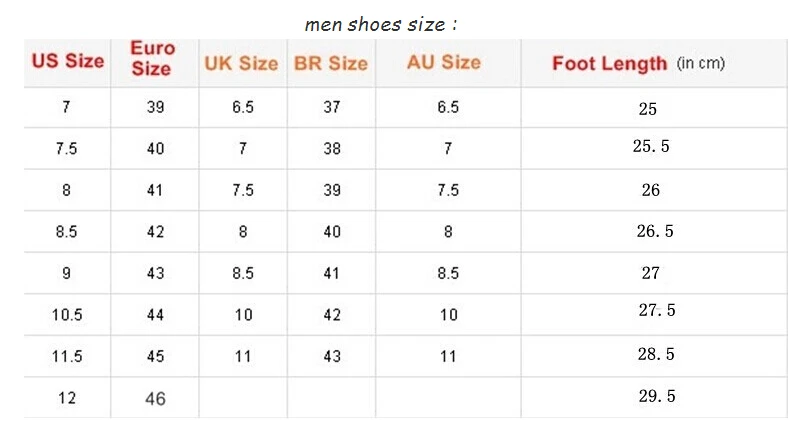
Task: Select foot length 28.5 cell
Action: click(x=656, y=355)
